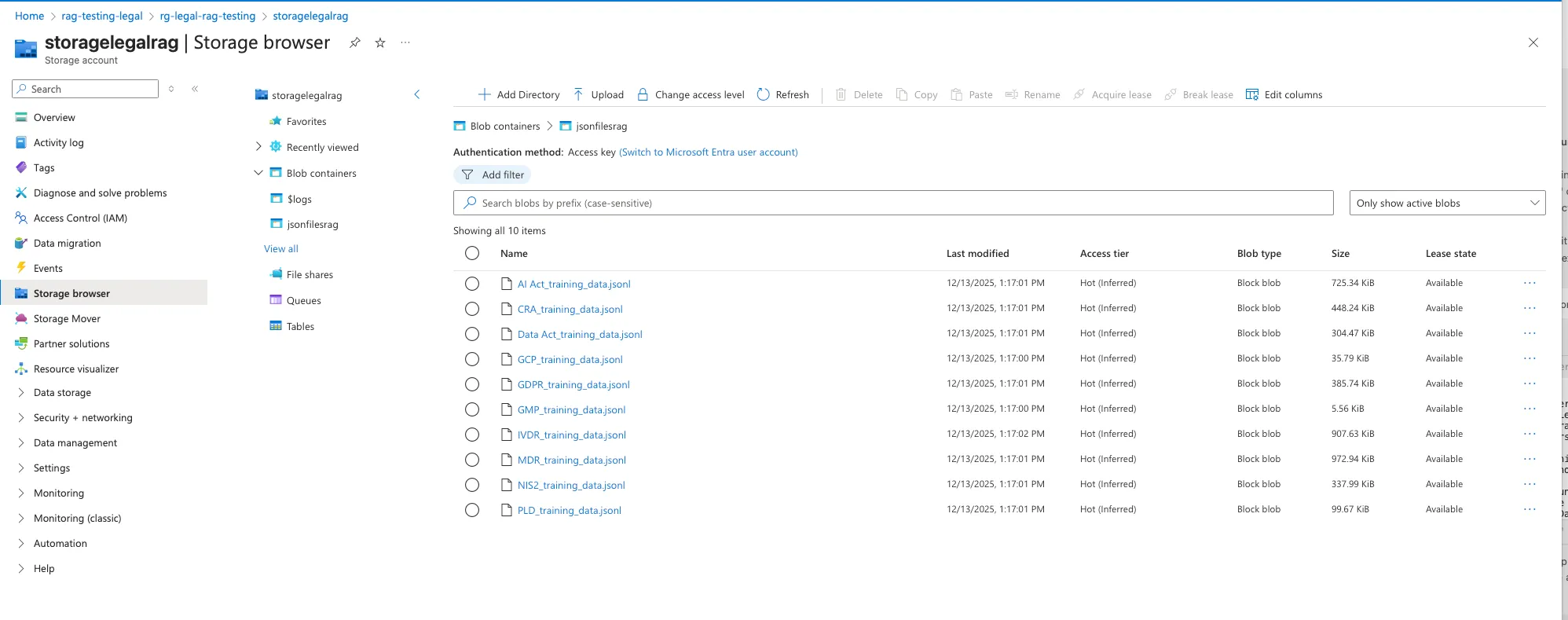Close the Storage browser blade
The image size is (1568, 620).
(1533, 42)
